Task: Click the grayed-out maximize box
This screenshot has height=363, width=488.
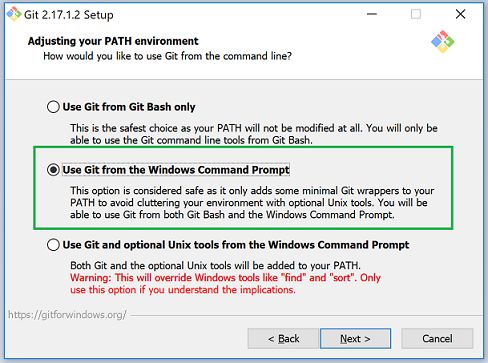Action: click(416, 14)
